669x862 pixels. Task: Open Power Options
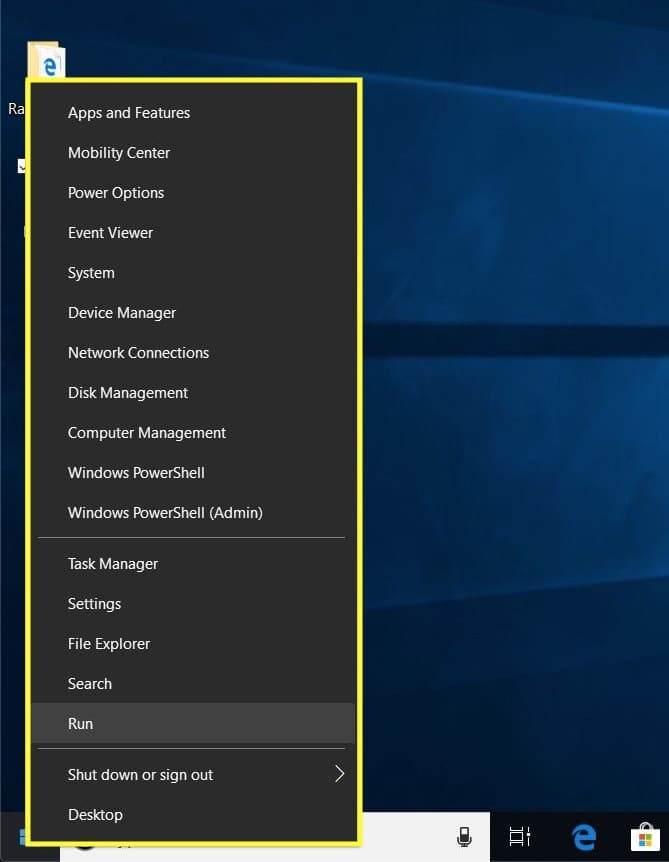coord(193,193)
